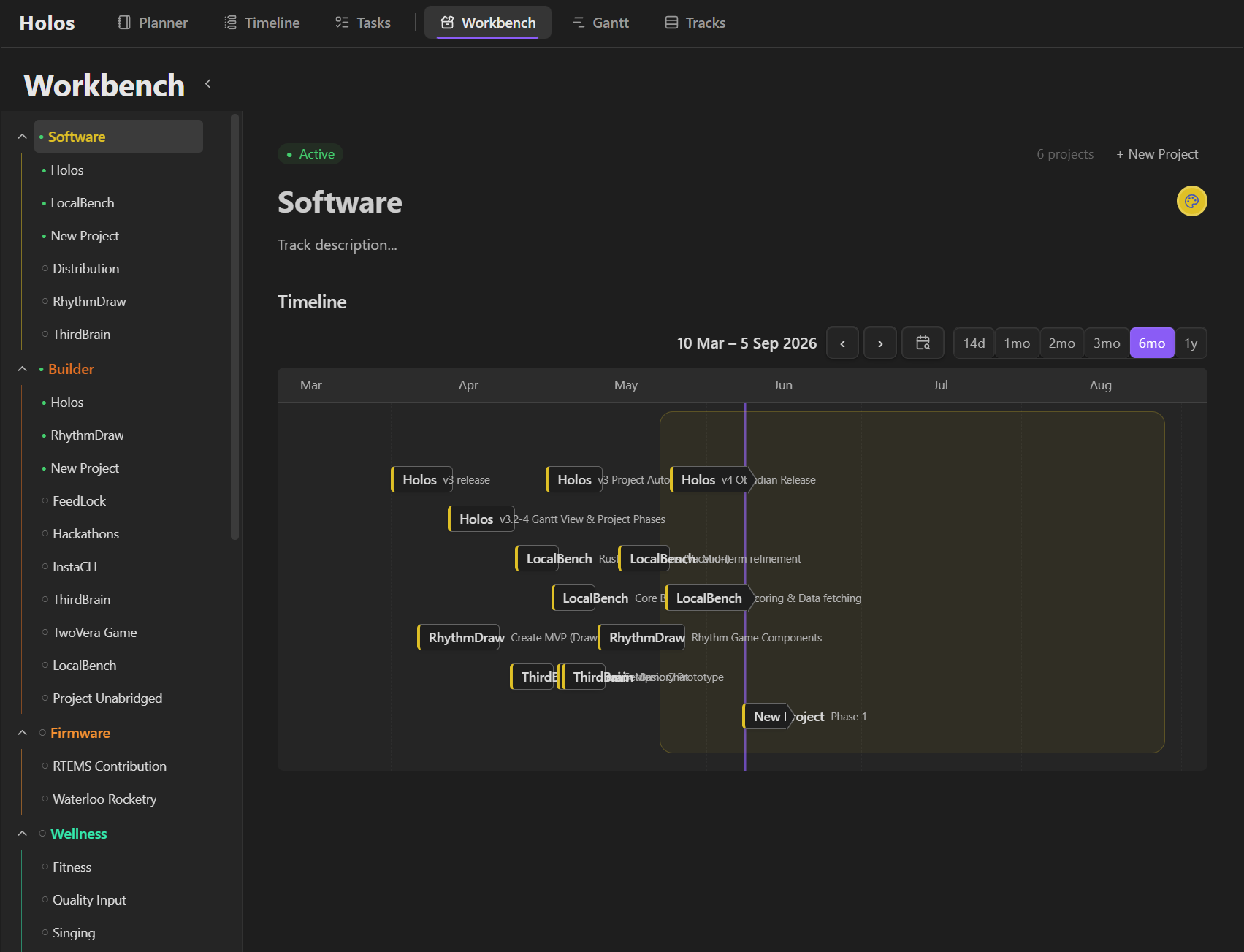Viewport: 1244px width, 952px height.
Task: Open Holos v3 release timeline bar
Action: click(422, 479)
